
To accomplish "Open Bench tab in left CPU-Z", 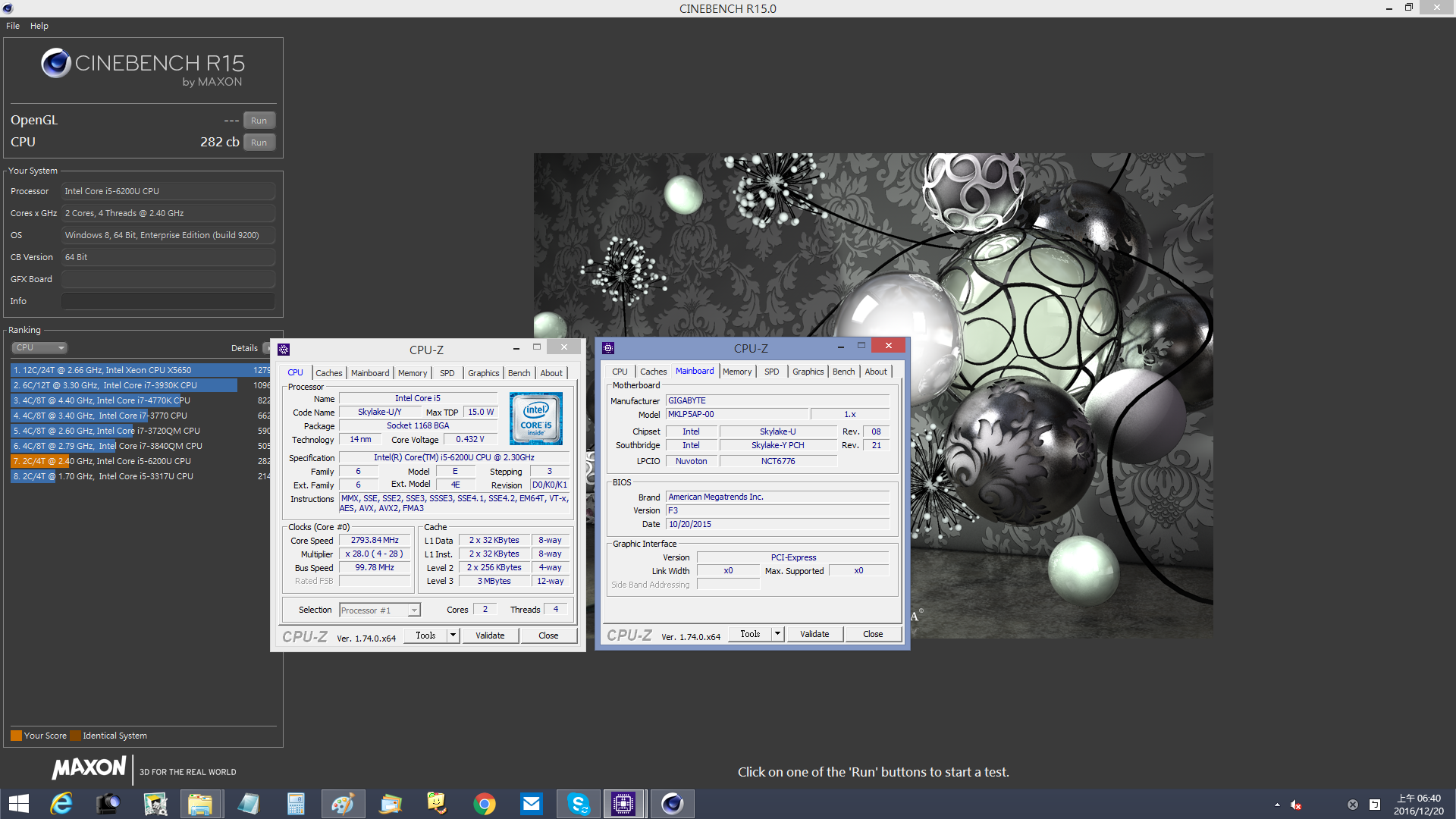I will (519, 373).
